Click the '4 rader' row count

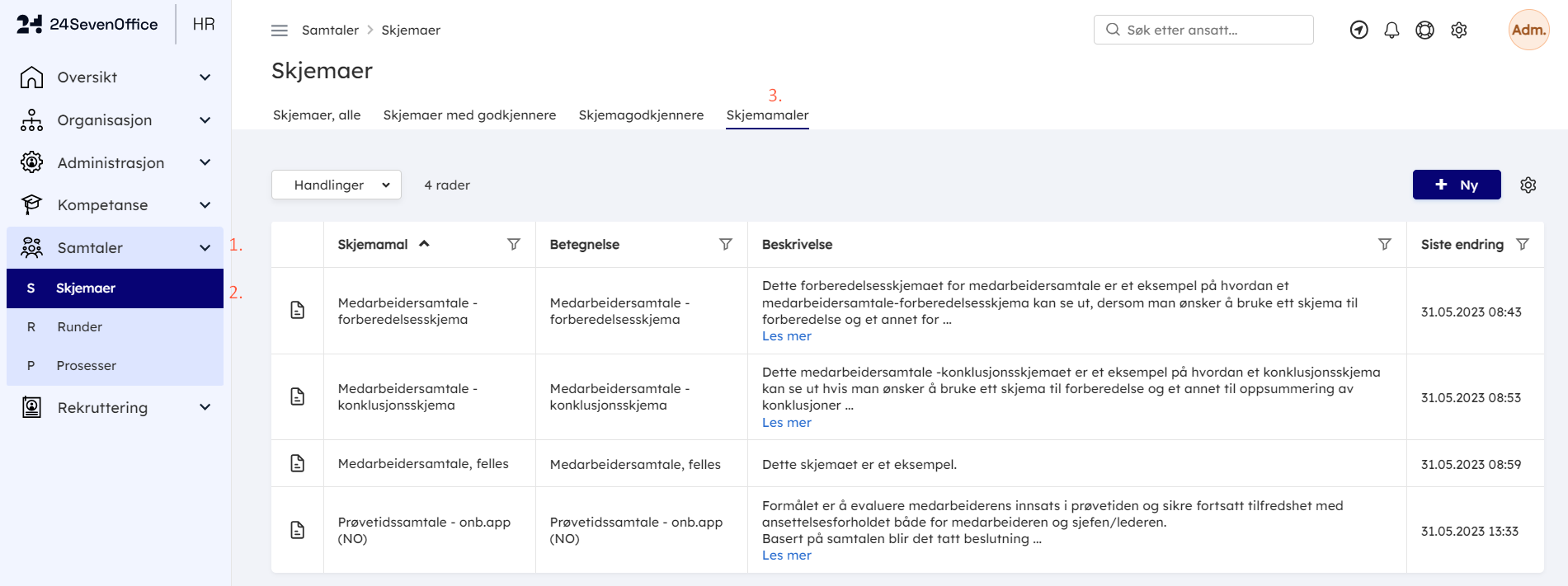click(x=447, y=185)
